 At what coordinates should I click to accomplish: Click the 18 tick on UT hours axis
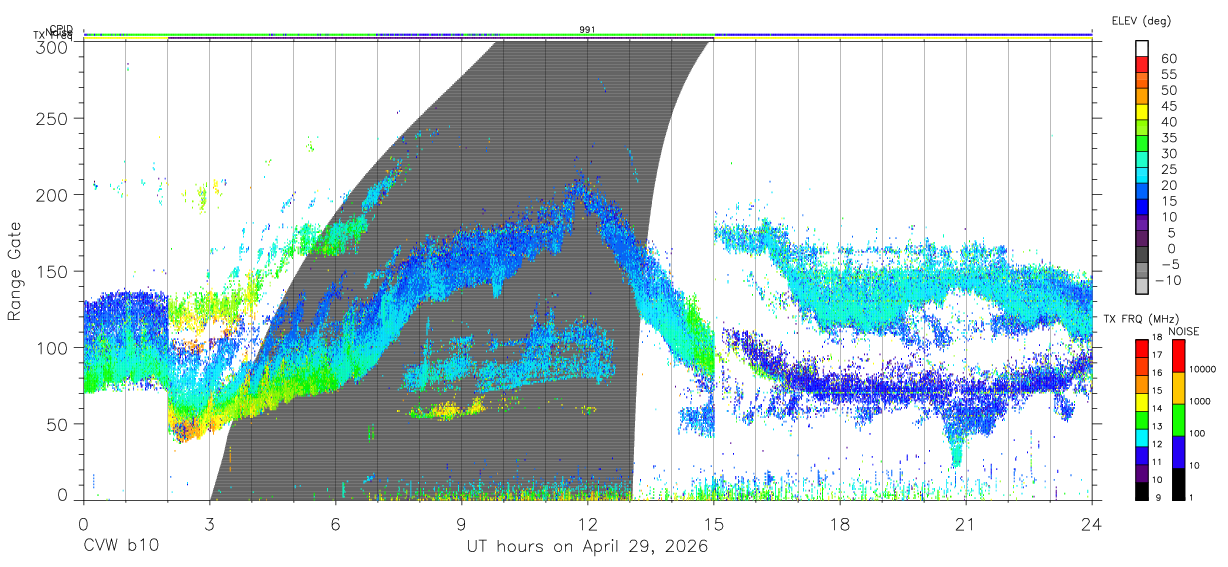coord(840,523)
